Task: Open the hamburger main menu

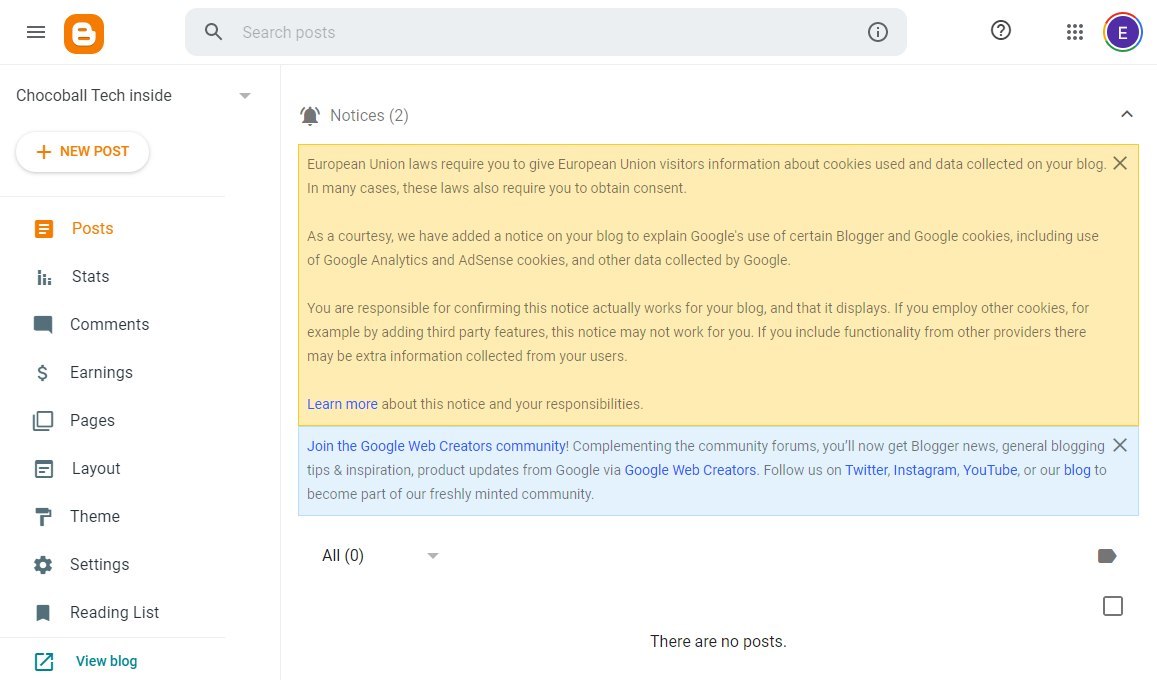Action: [35, 32]
